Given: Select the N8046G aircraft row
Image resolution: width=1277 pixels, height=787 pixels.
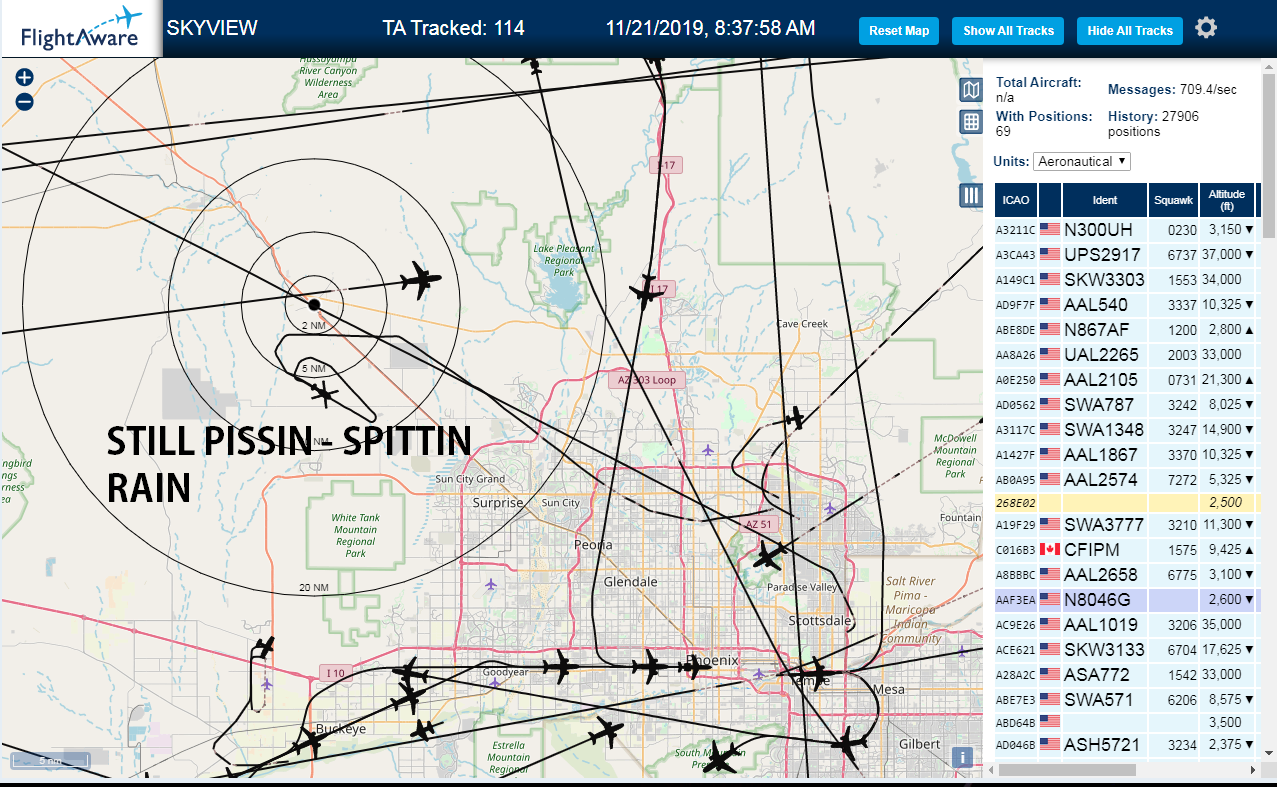Looking at the screenshot, I should click(1127, 599).
